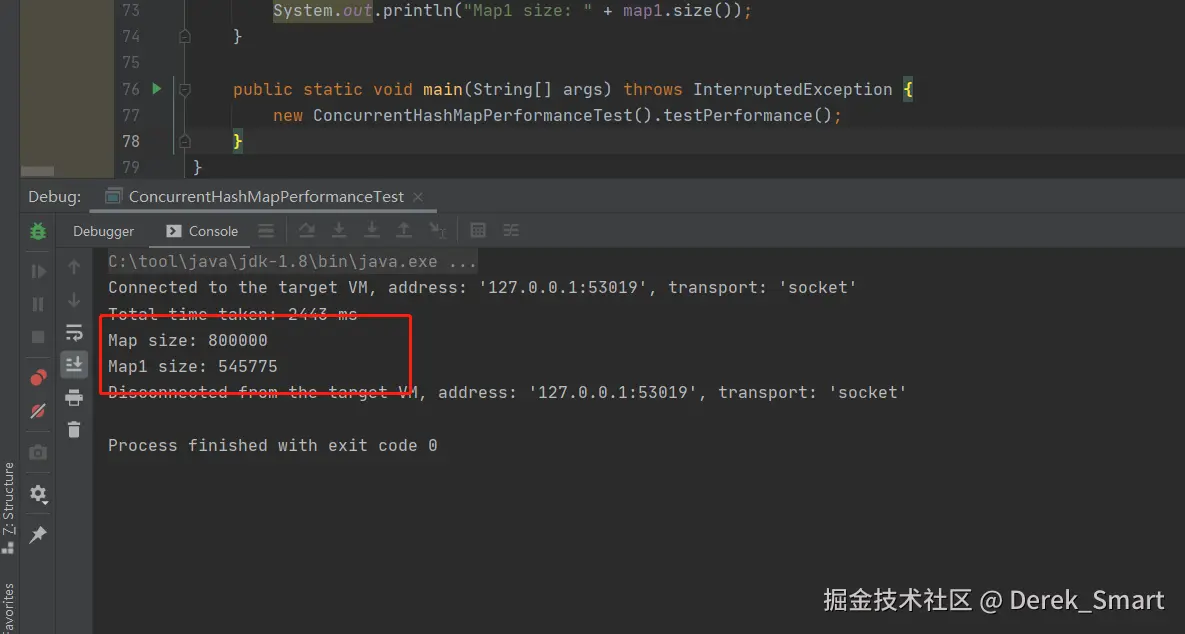This screenshot has width=1185, height=634.
Task: Collapse the code fold near line 74
Action: click(x=183, y=33)
